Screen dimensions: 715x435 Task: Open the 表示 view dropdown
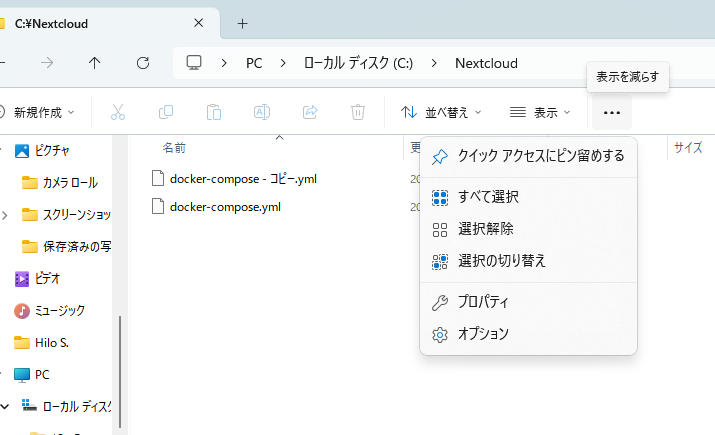(540, 113)
